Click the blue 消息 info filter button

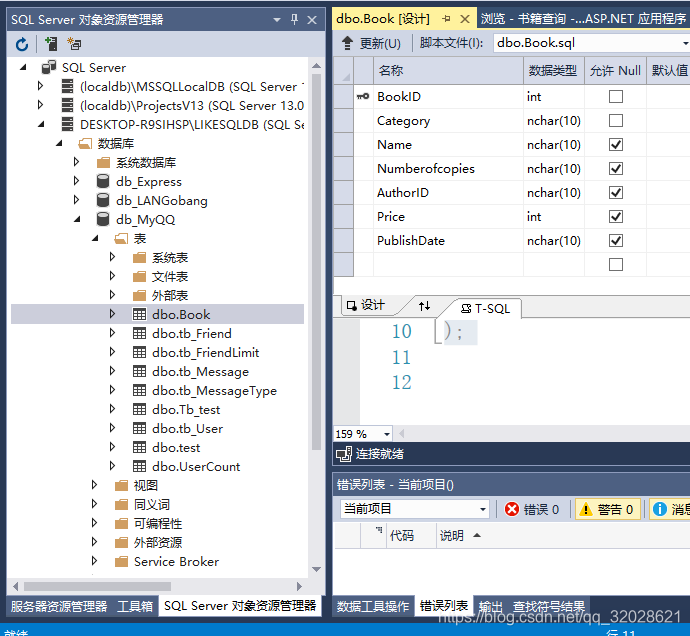coord(670,509)
